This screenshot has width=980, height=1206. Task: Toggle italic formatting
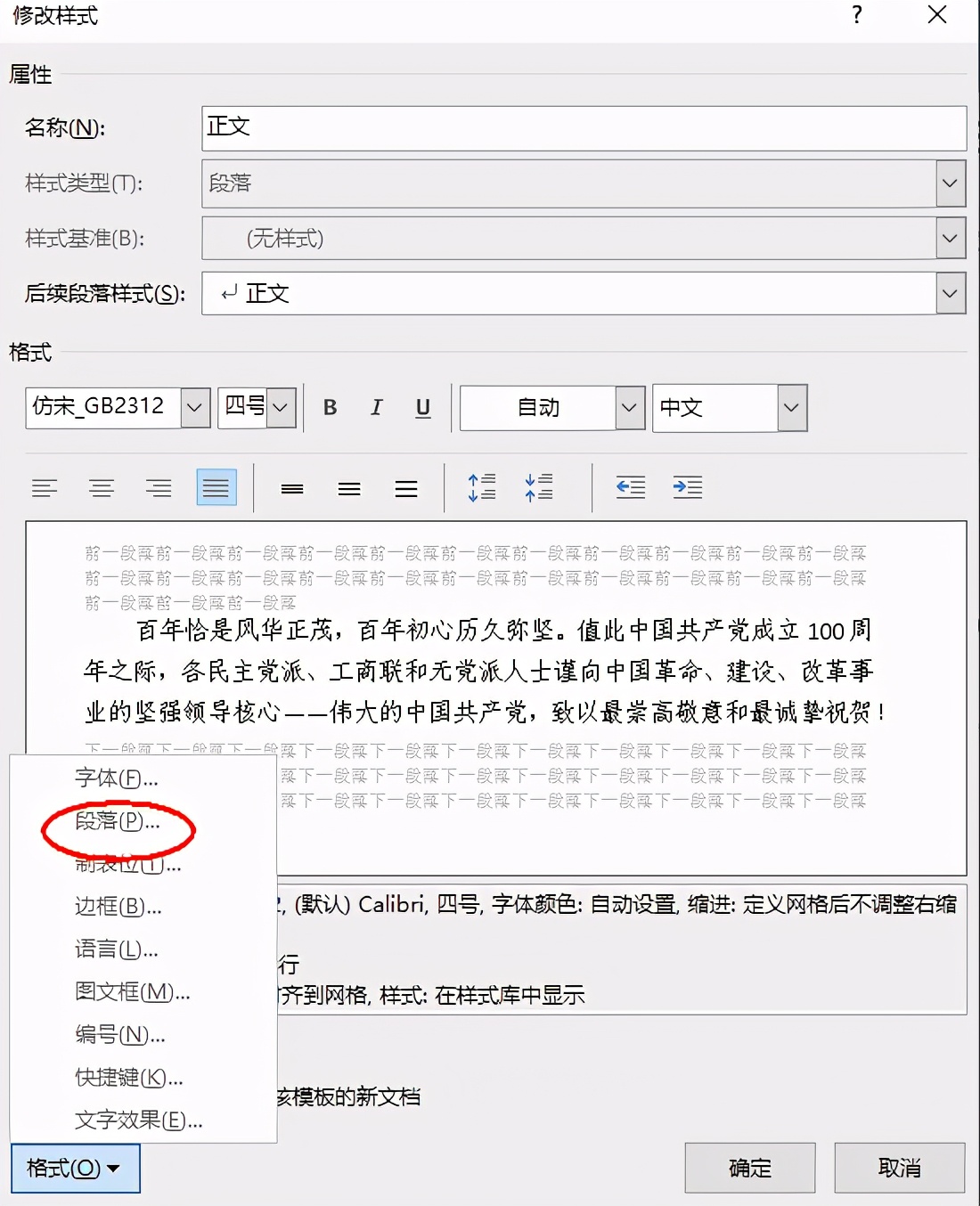(376, 407)
